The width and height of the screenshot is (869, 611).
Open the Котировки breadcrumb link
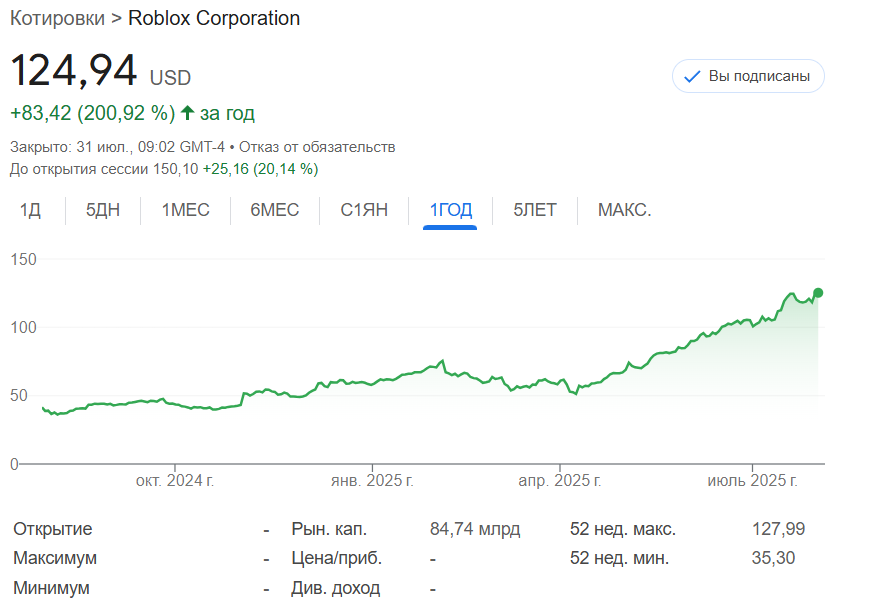(57, 18)
